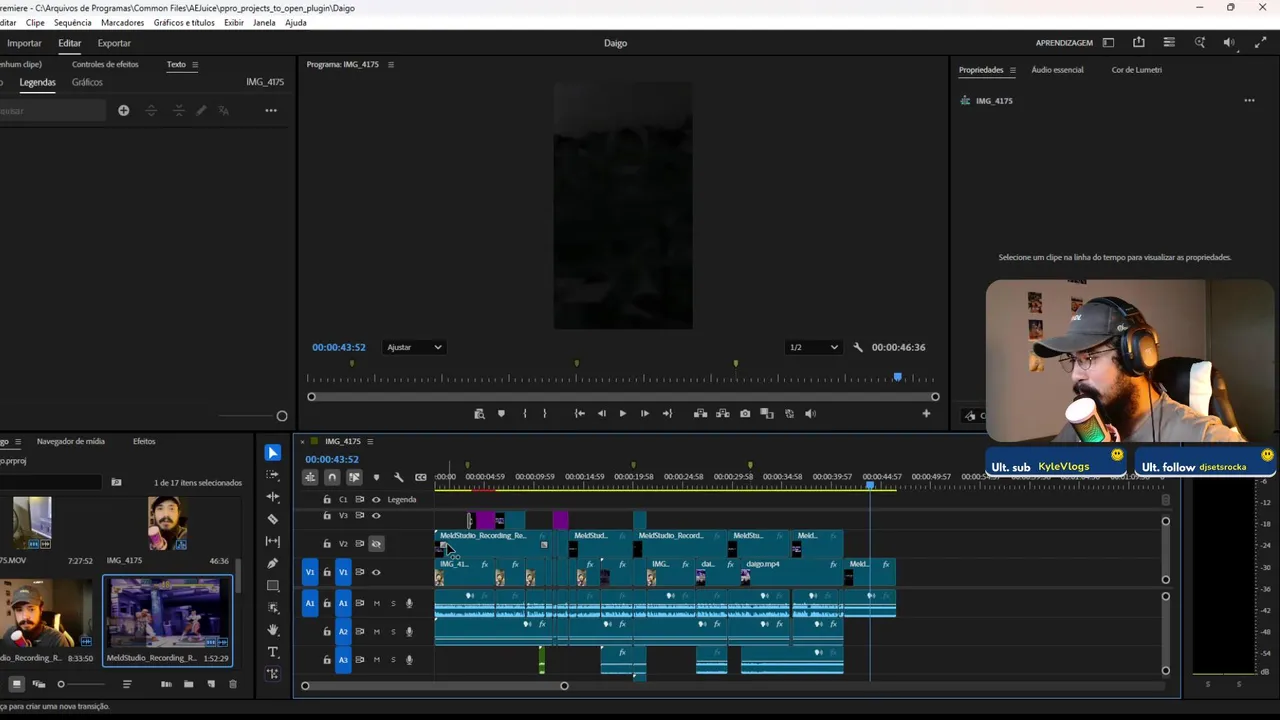Click New Item icon in project panel
This screenshot has width=1280, height=720.
point(211,684)
